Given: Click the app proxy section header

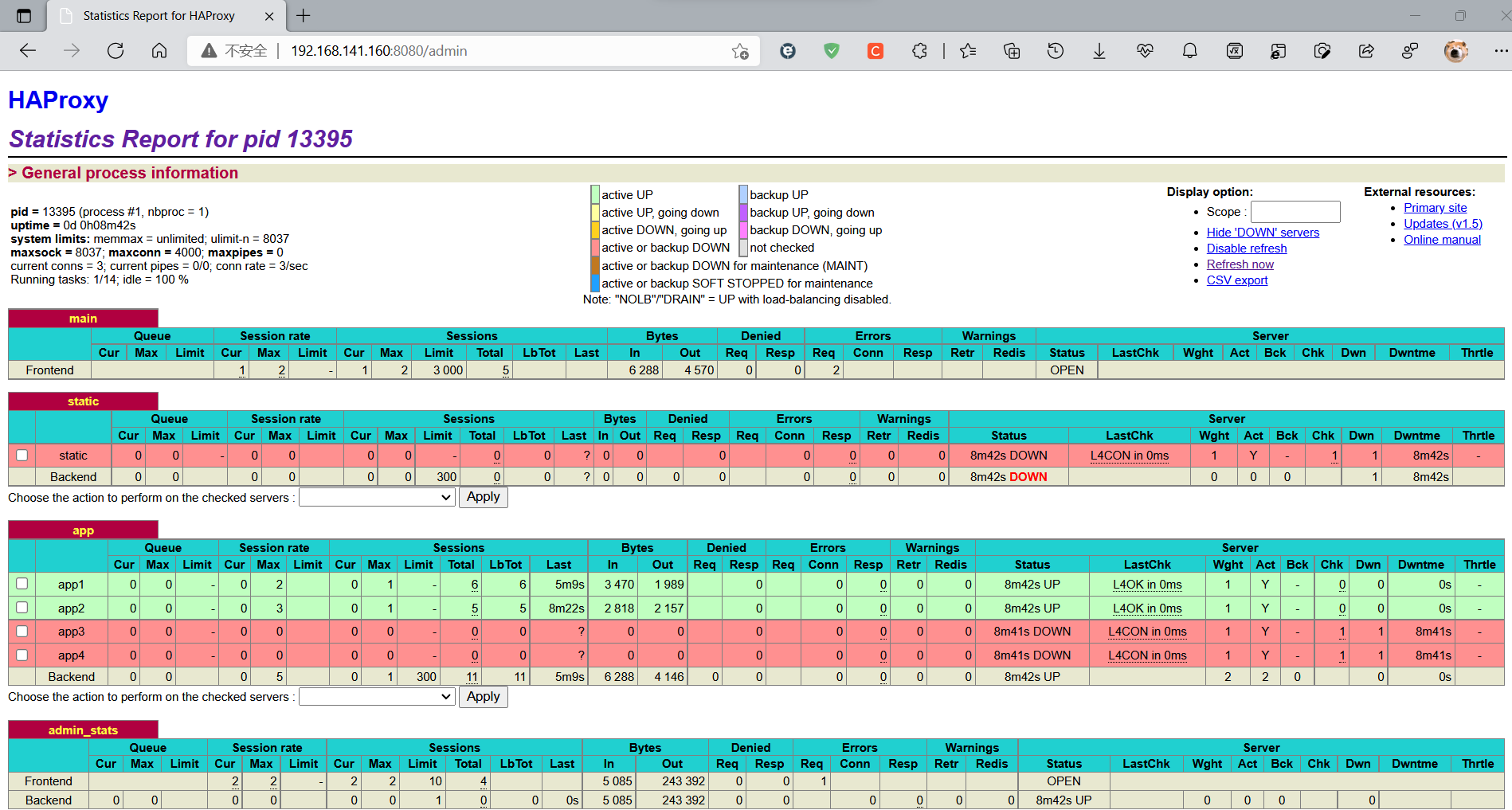Looking at the screenshot, I should click(83, 530).
